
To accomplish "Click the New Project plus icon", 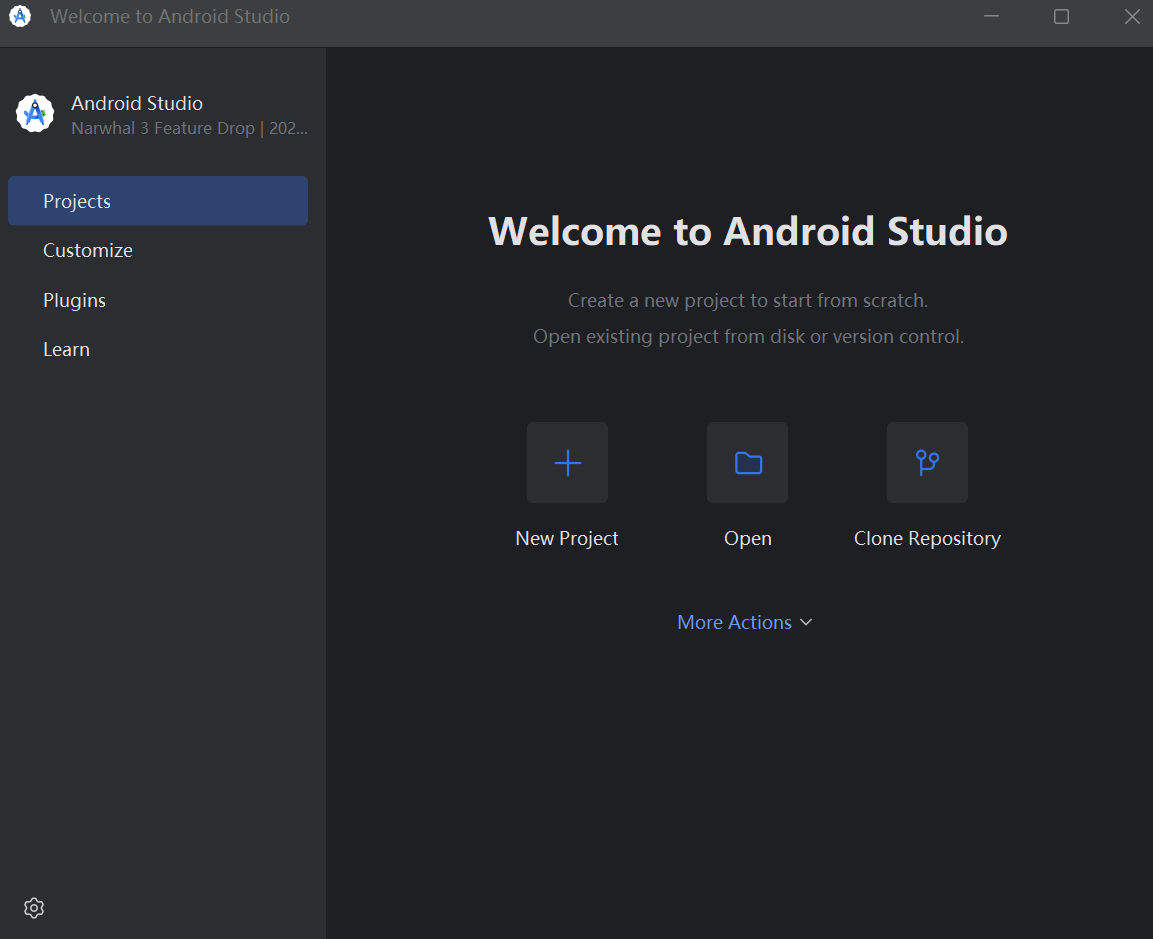I will pyautogui.click(x=567, y=462).
